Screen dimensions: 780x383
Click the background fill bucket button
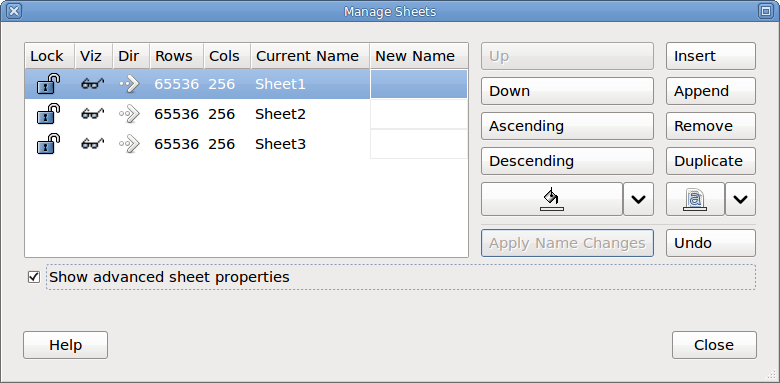[x=552, y=199]
